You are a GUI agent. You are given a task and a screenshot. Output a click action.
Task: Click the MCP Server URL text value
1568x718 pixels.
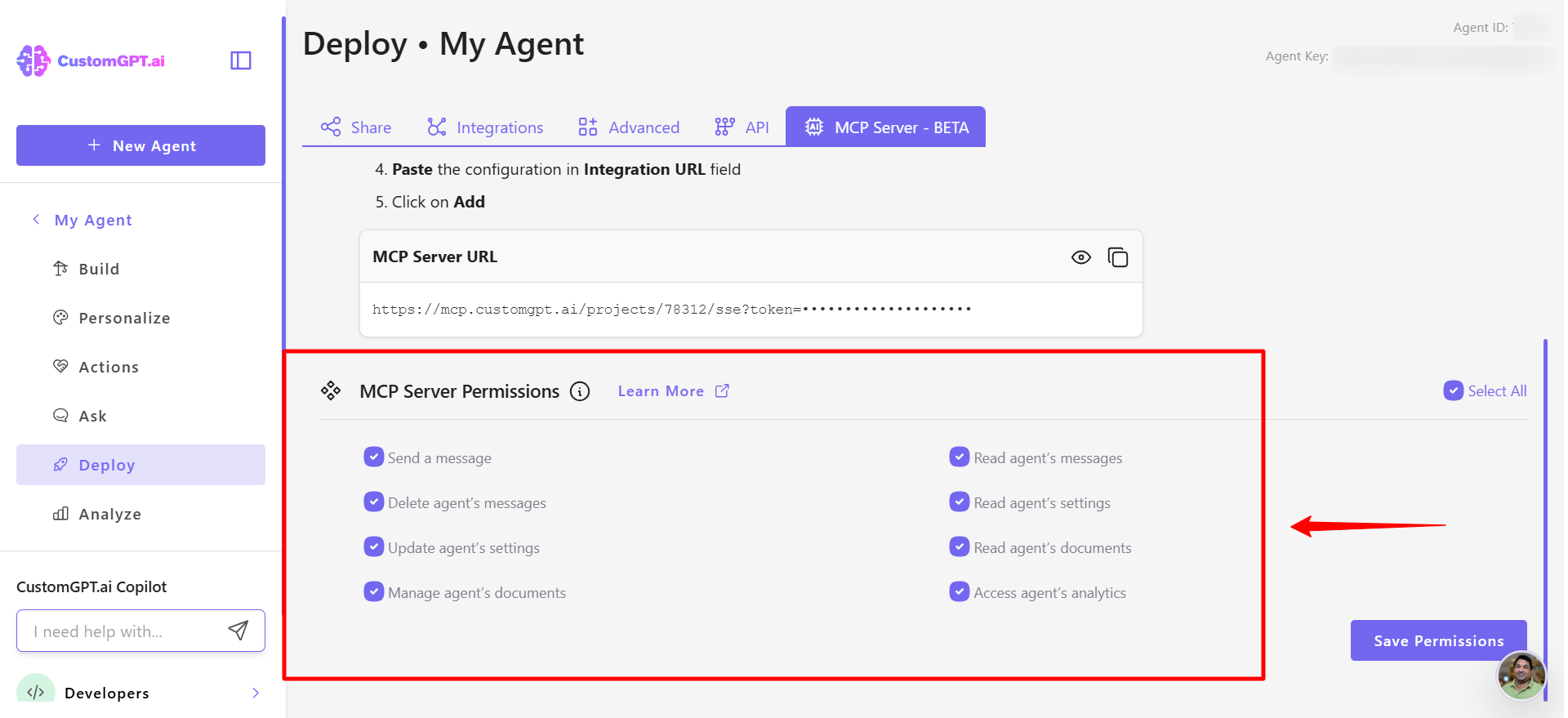click(672, 309)
